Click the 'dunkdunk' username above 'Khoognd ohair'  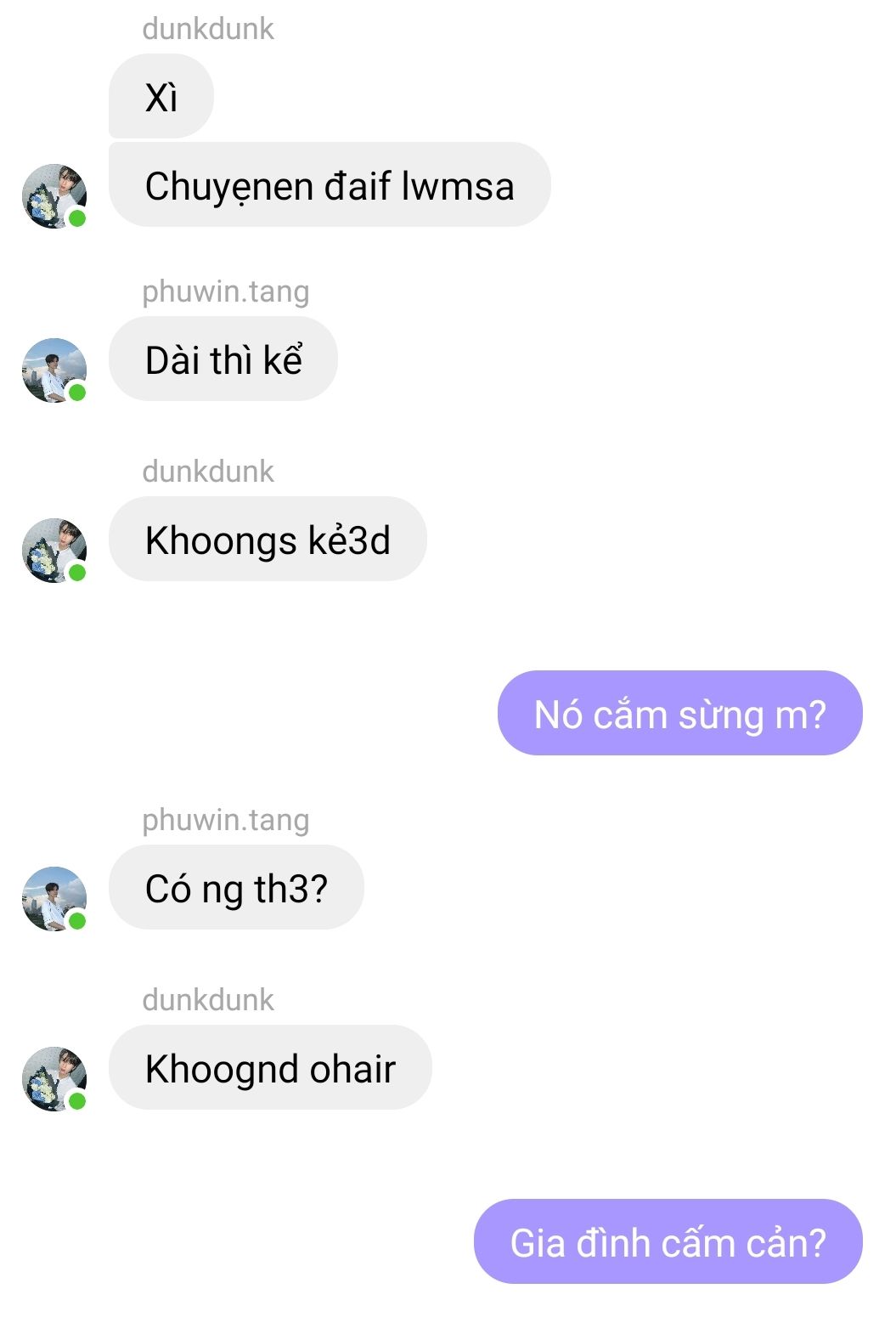tap(208, 1000)
